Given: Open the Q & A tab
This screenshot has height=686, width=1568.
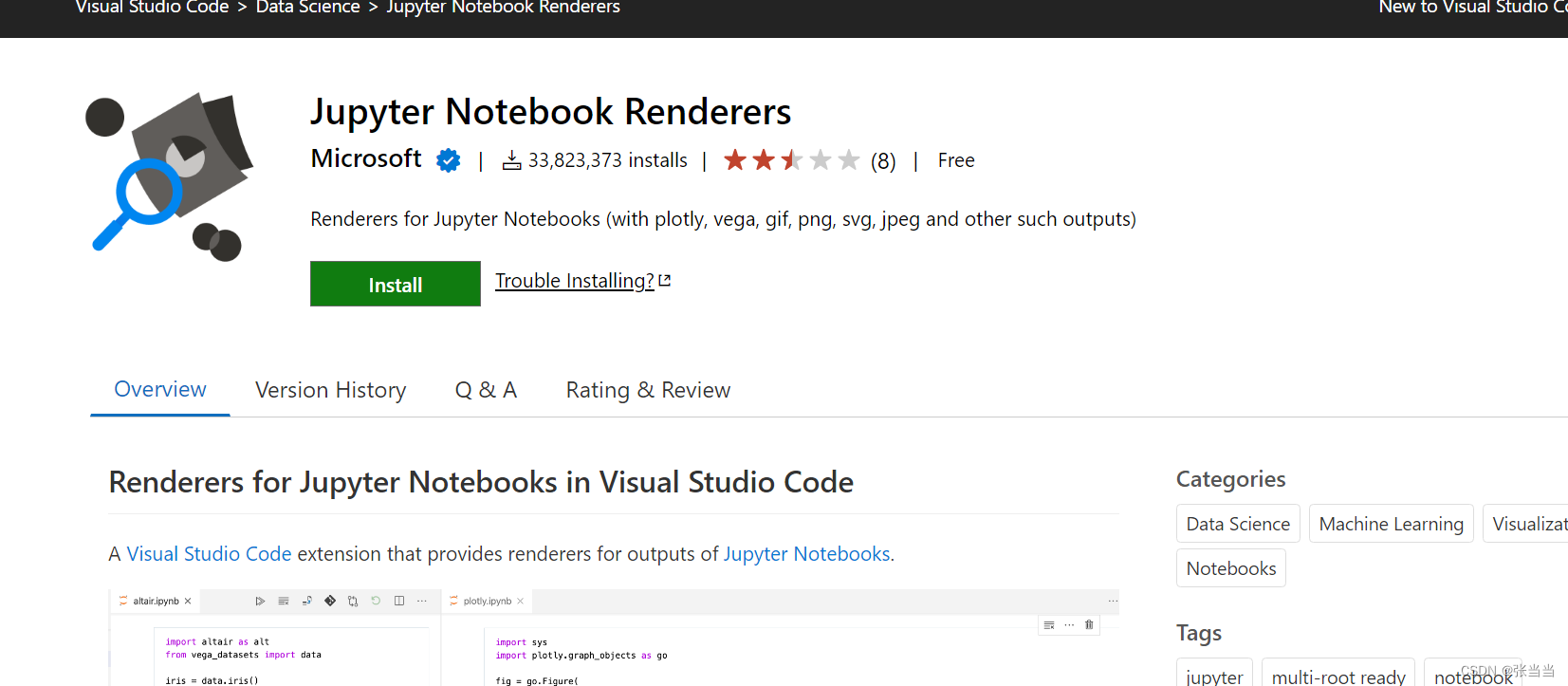Looking at the screenshot, I should (486, 390).
